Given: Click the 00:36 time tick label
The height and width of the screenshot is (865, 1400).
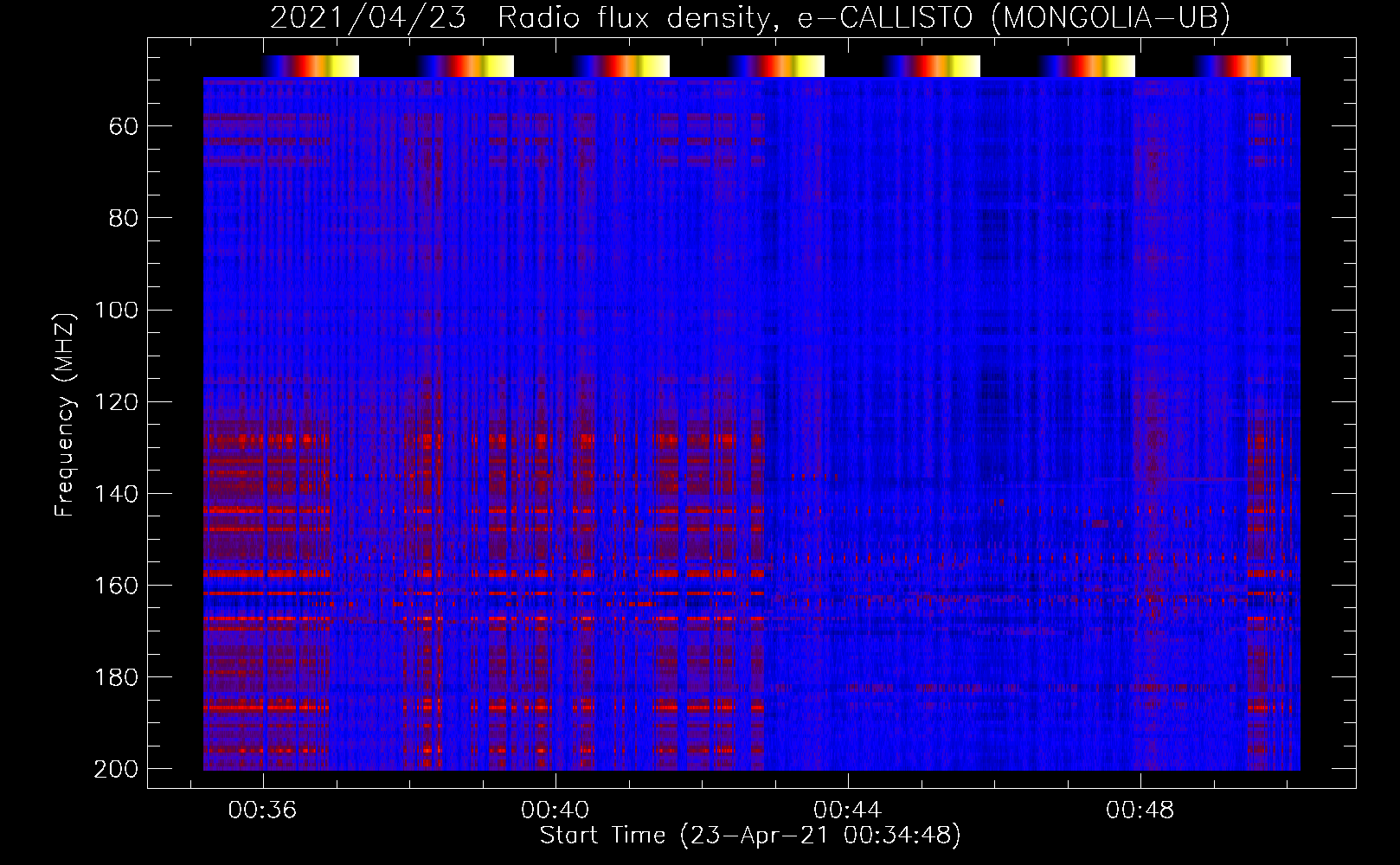Looking at the screenshot, I should 262,810.
